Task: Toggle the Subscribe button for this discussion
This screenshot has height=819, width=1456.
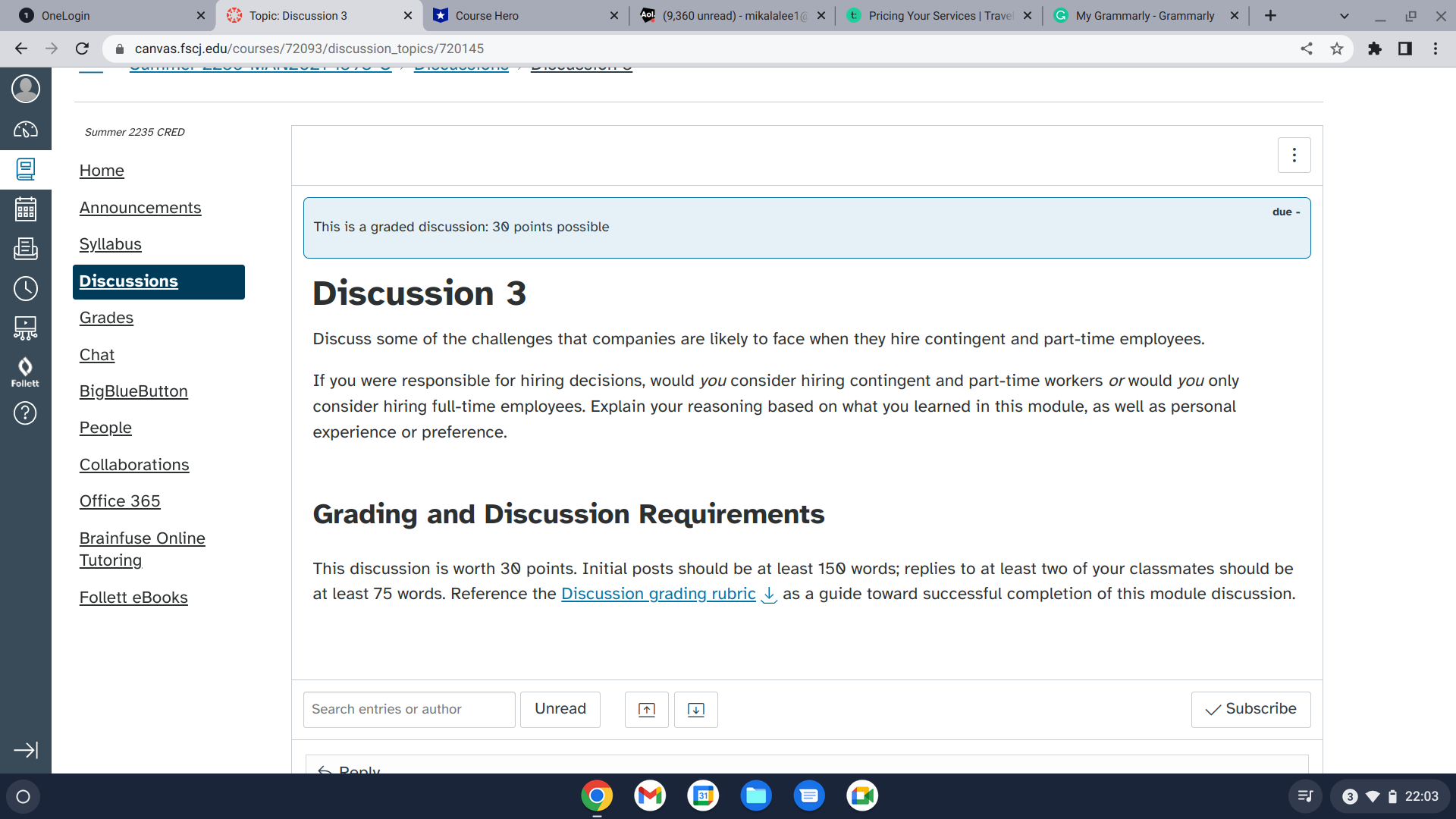Action: pyautogui.click(x=1250, y=709)
